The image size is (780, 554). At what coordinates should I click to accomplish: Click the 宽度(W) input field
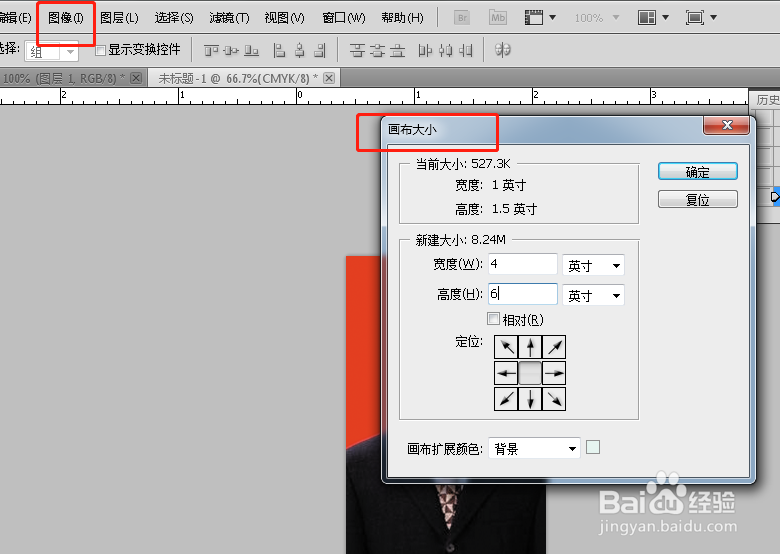point(523,264)
